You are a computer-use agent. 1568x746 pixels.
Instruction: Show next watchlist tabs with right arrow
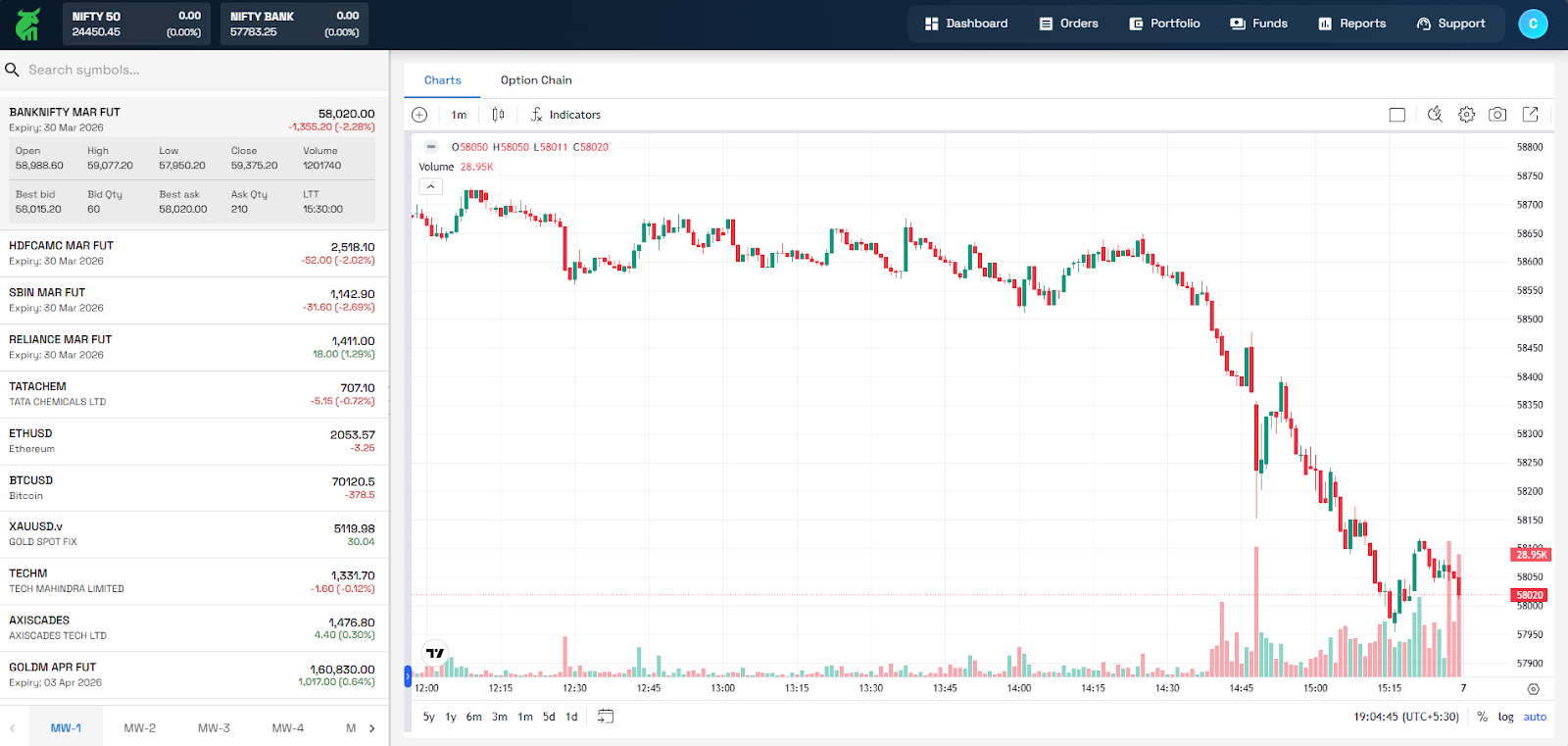click(x=372, y=728)
